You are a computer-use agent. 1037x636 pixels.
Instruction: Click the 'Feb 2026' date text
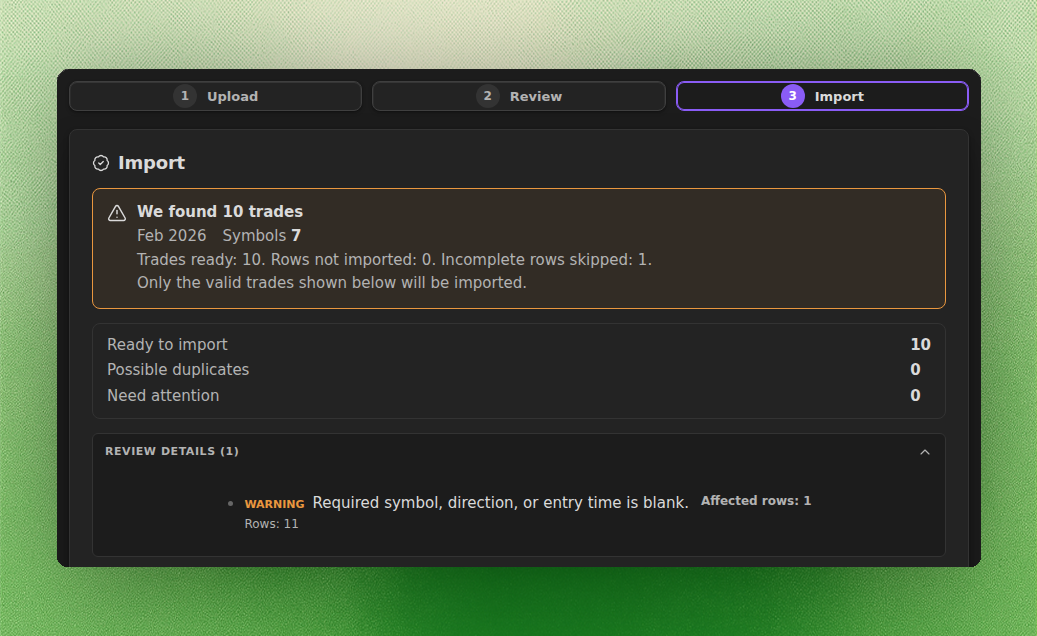pyautogui.click(x=171, y=236)
